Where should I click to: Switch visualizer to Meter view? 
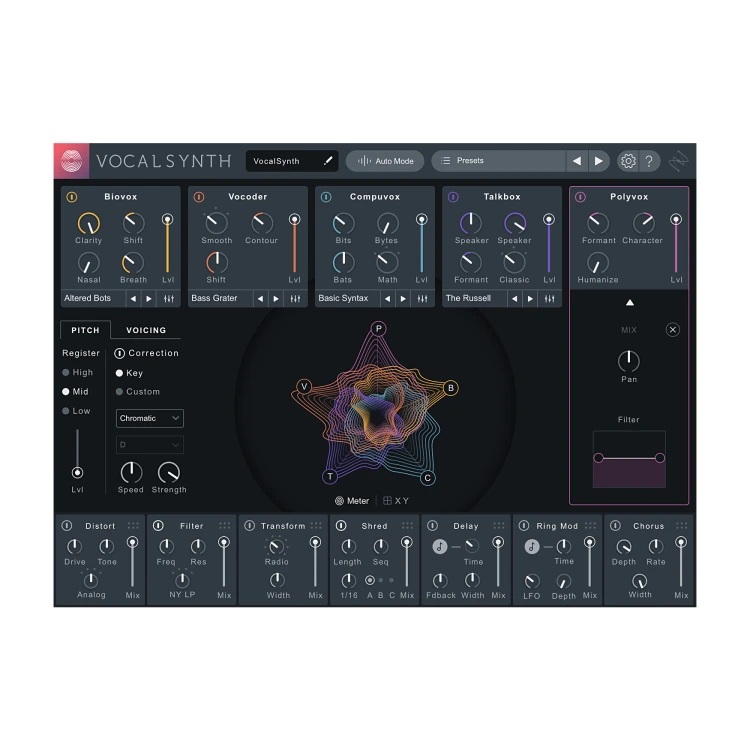pyautogui.click(x=352, y=501)
